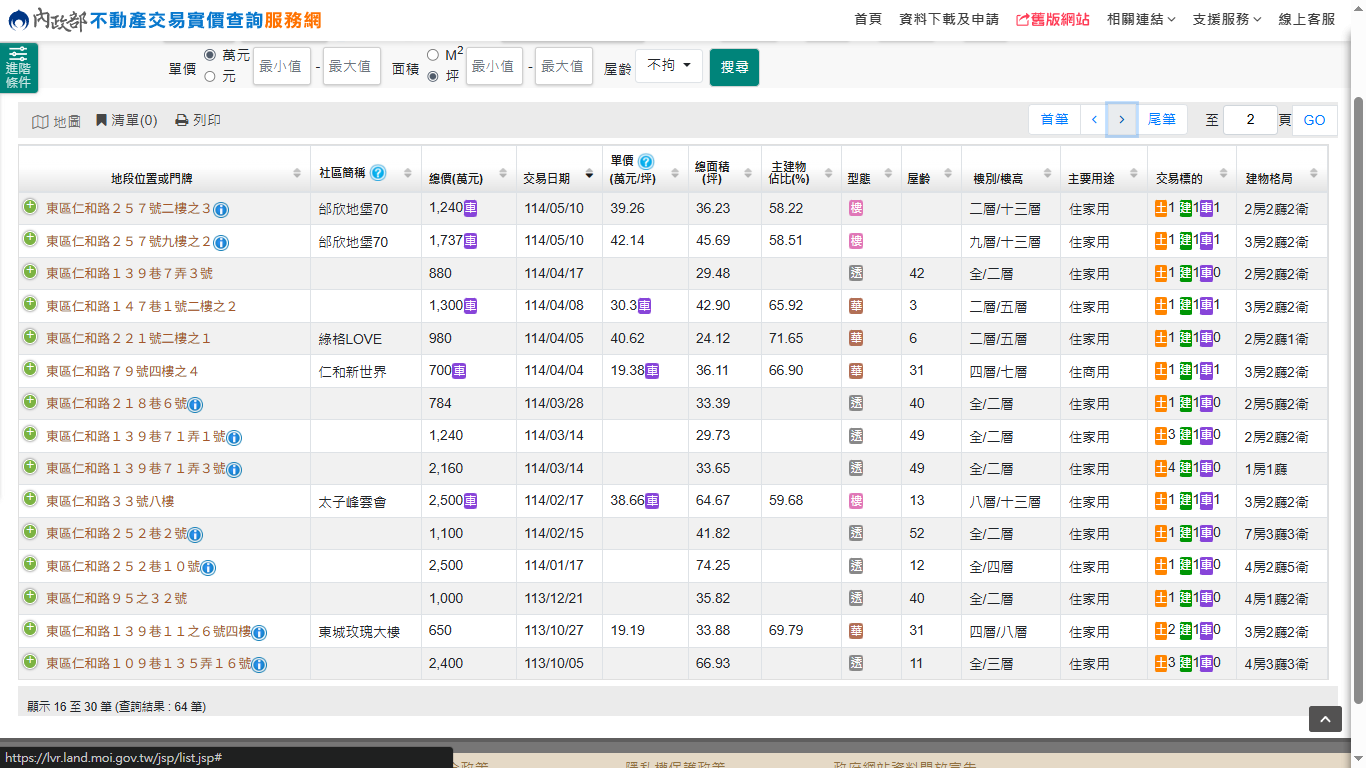Click the print (列印) icon

coord(182,120)
